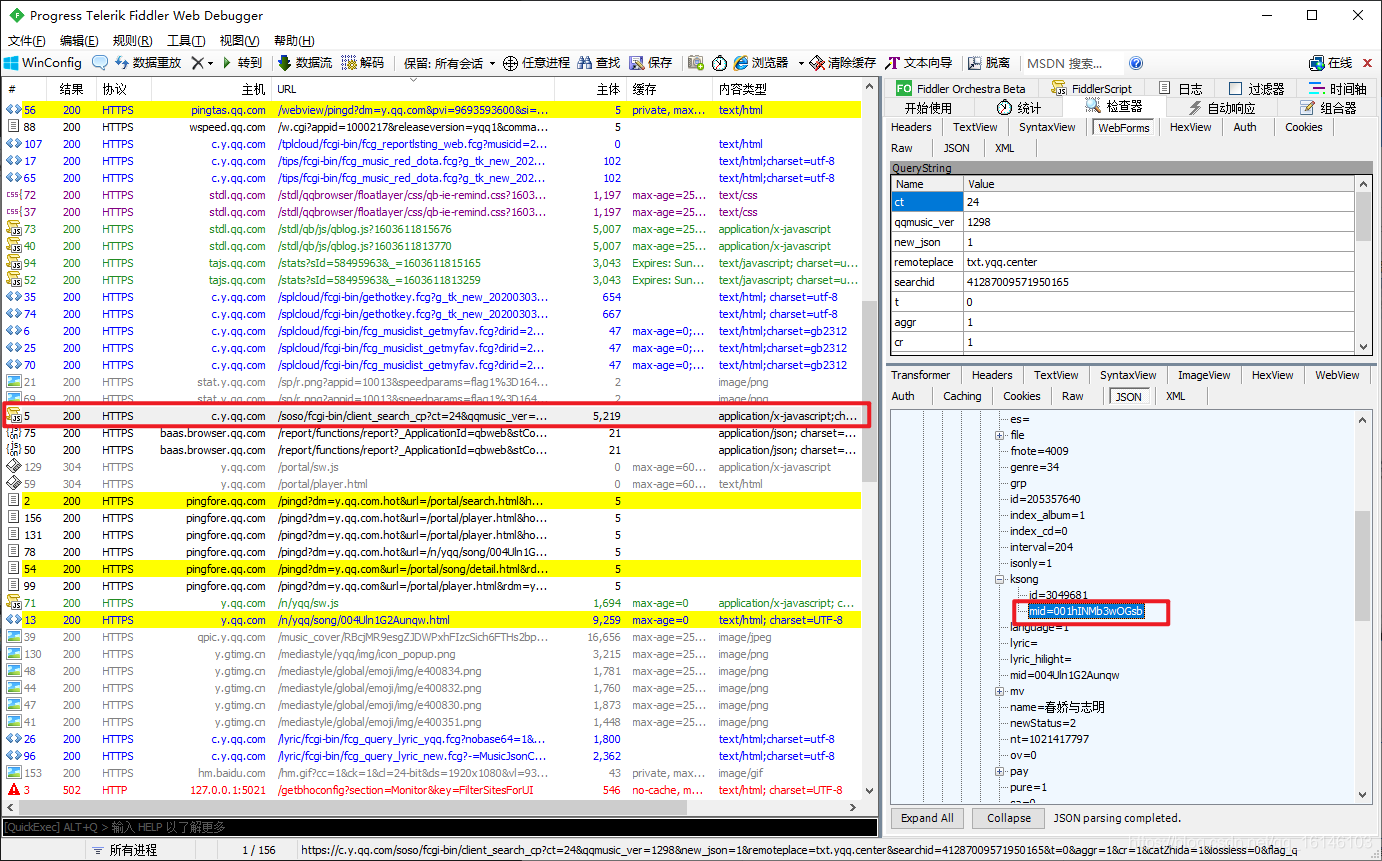Click the 清除缓存 clear cache button
Viewport: 1382px width, 861px height.
(x=842, y=63)
